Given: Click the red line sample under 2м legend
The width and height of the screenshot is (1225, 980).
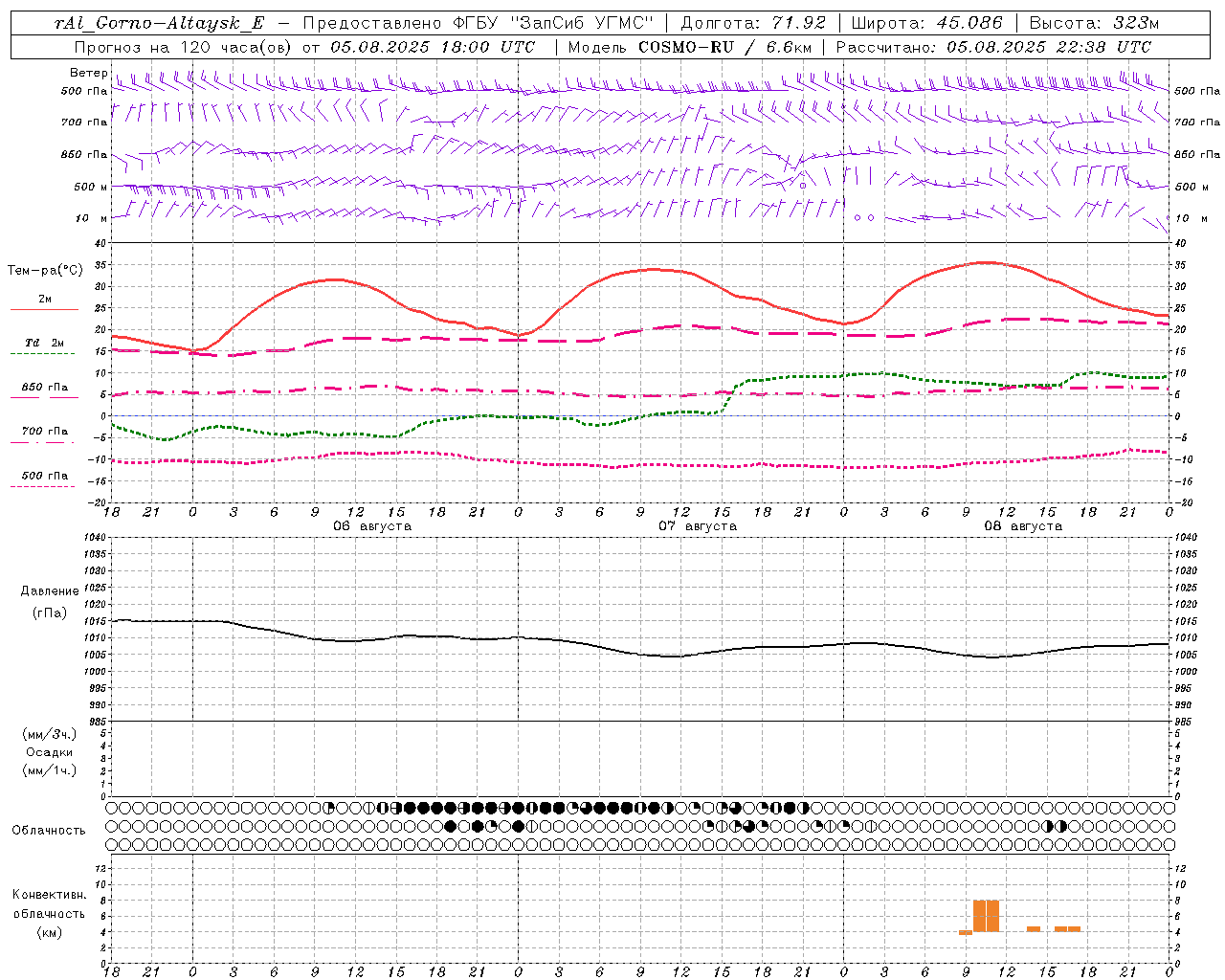Looking at the screenshot, I should coord(44,310).
